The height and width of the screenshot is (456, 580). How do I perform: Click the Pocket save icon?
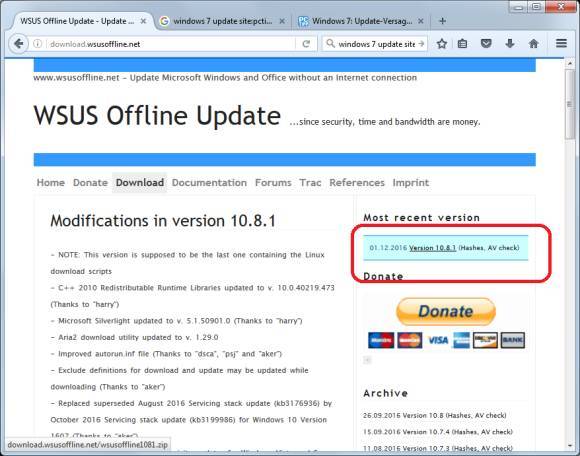coord(486,44)
